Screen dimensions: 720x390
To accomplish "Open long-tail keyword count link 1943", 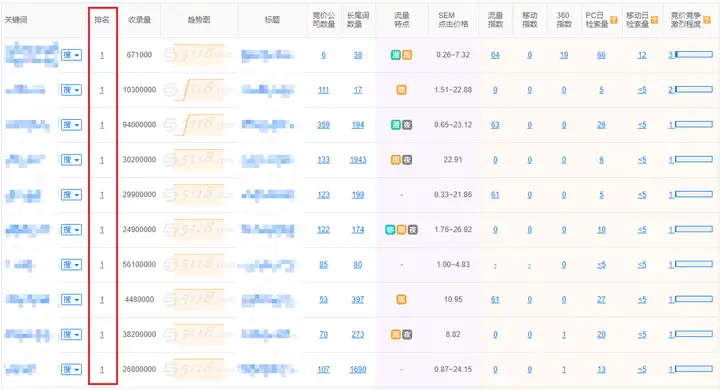I will pos(358,160).
